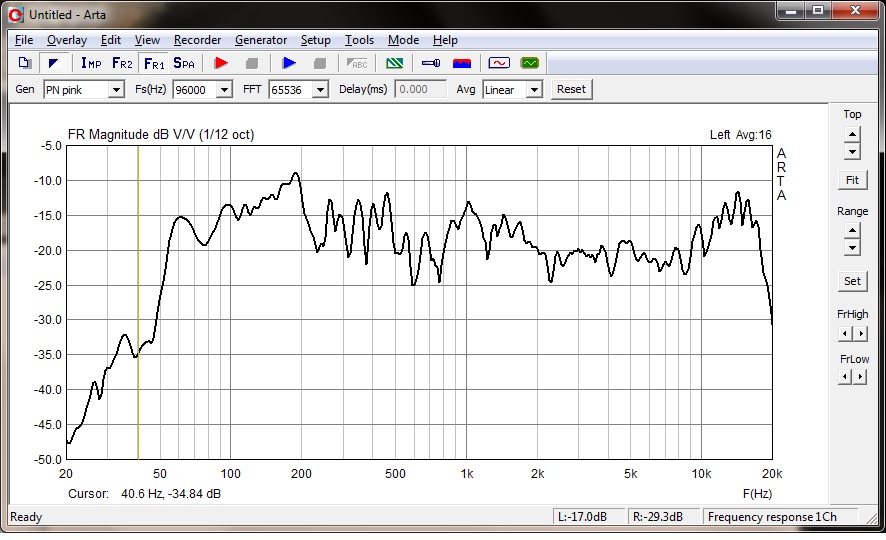Click the FrHigh left arrow
The width and height of the screenshot is (886, 540).
[x=845, y=333]
